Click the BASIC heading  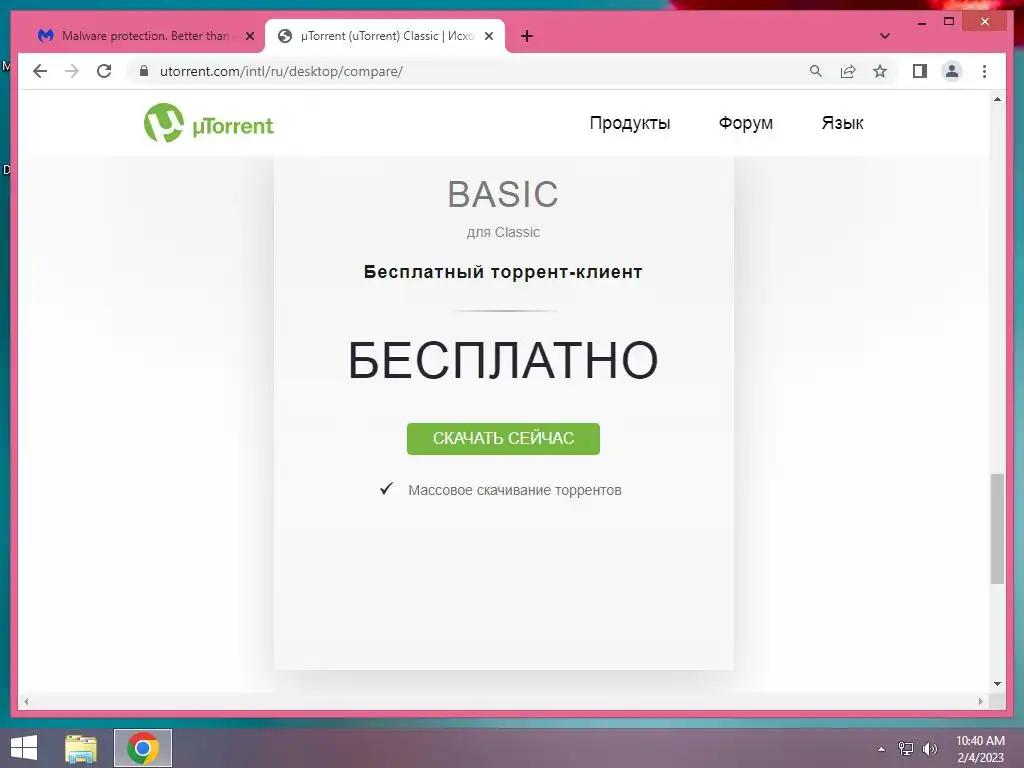(503, 194)
